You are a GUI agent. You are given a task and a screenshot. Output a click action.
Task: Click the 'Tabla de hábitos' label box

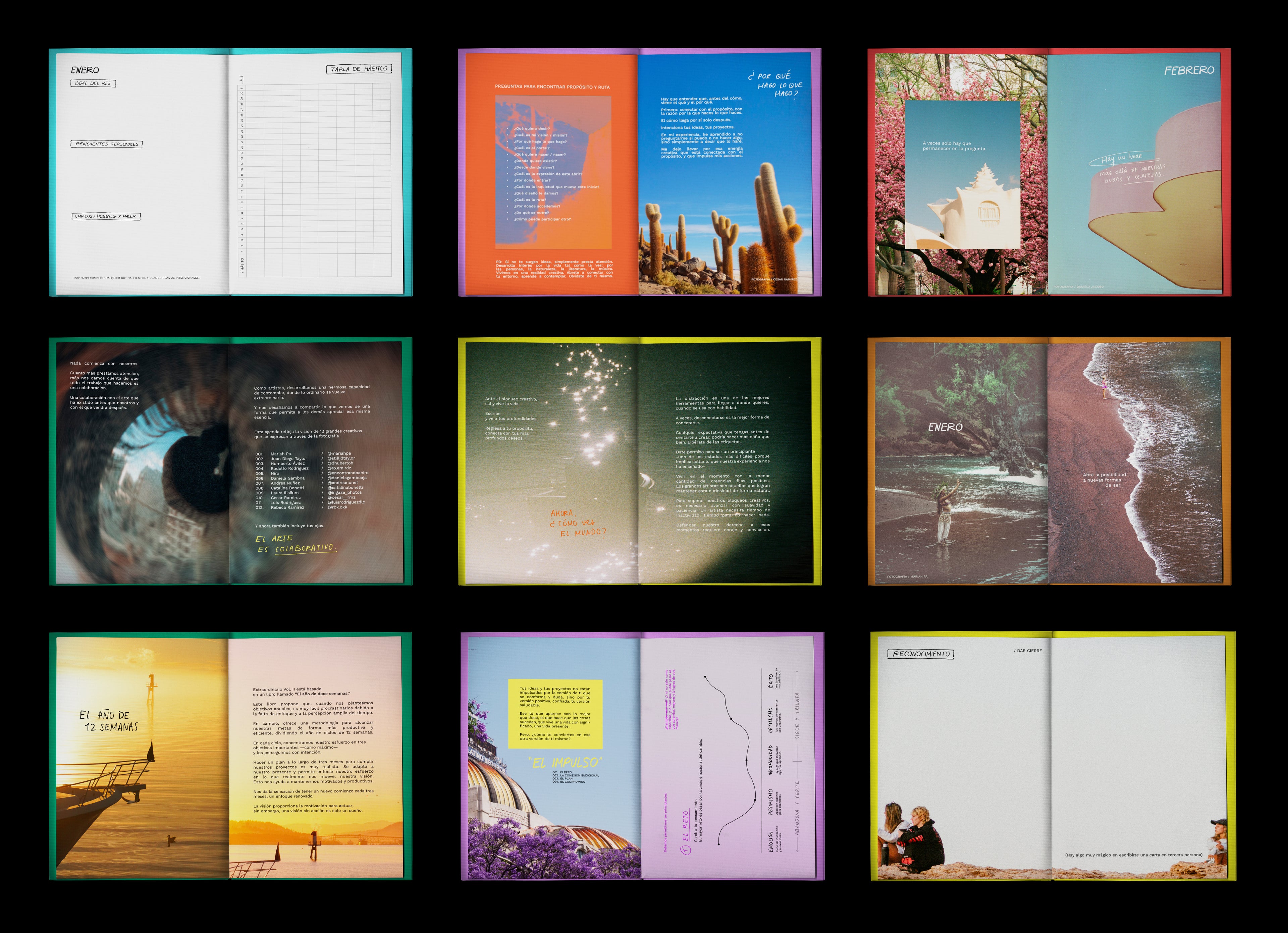pyautogui.click(x=359, y=69)
